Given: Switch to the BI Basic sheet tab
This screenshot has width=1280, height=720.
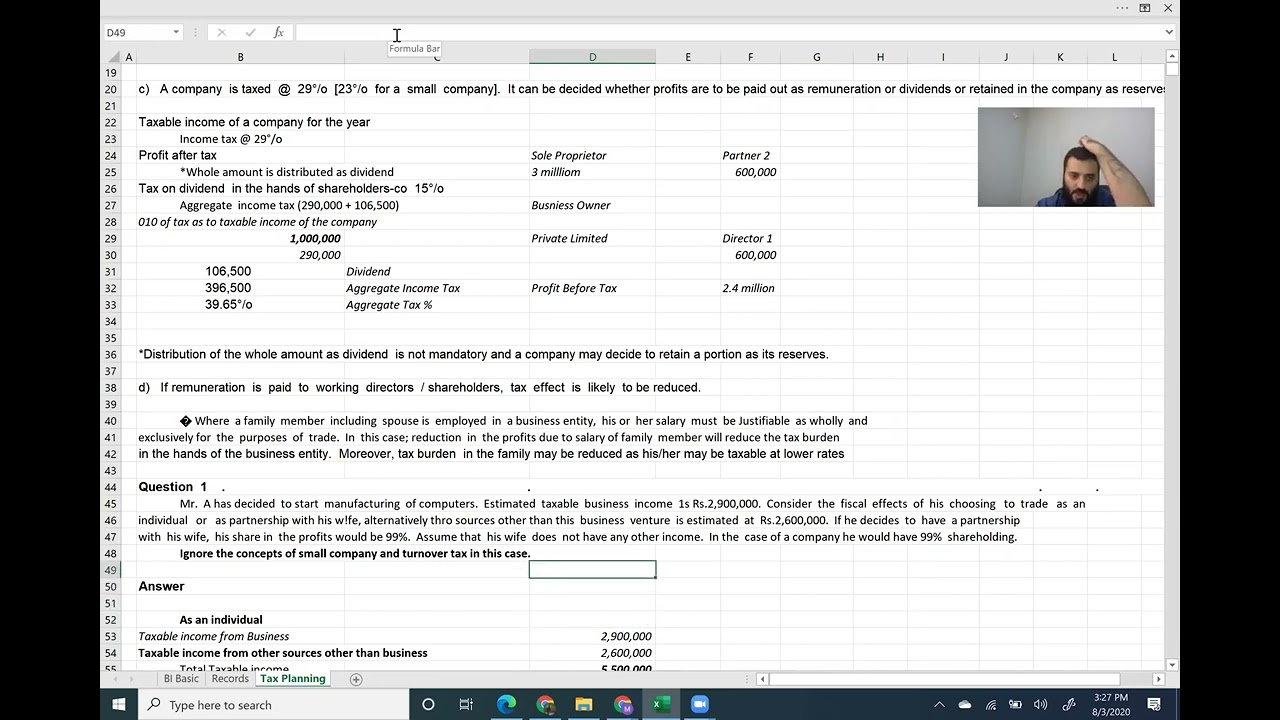Looking at the screenshot, I should 181,678.
